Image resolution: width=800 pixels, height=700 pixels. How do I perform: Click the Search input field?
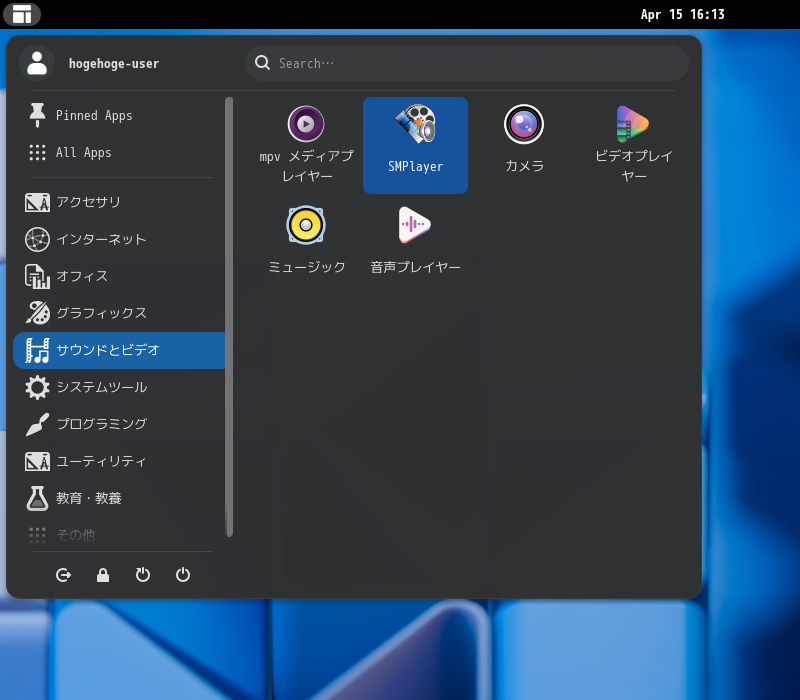(467, 63)
